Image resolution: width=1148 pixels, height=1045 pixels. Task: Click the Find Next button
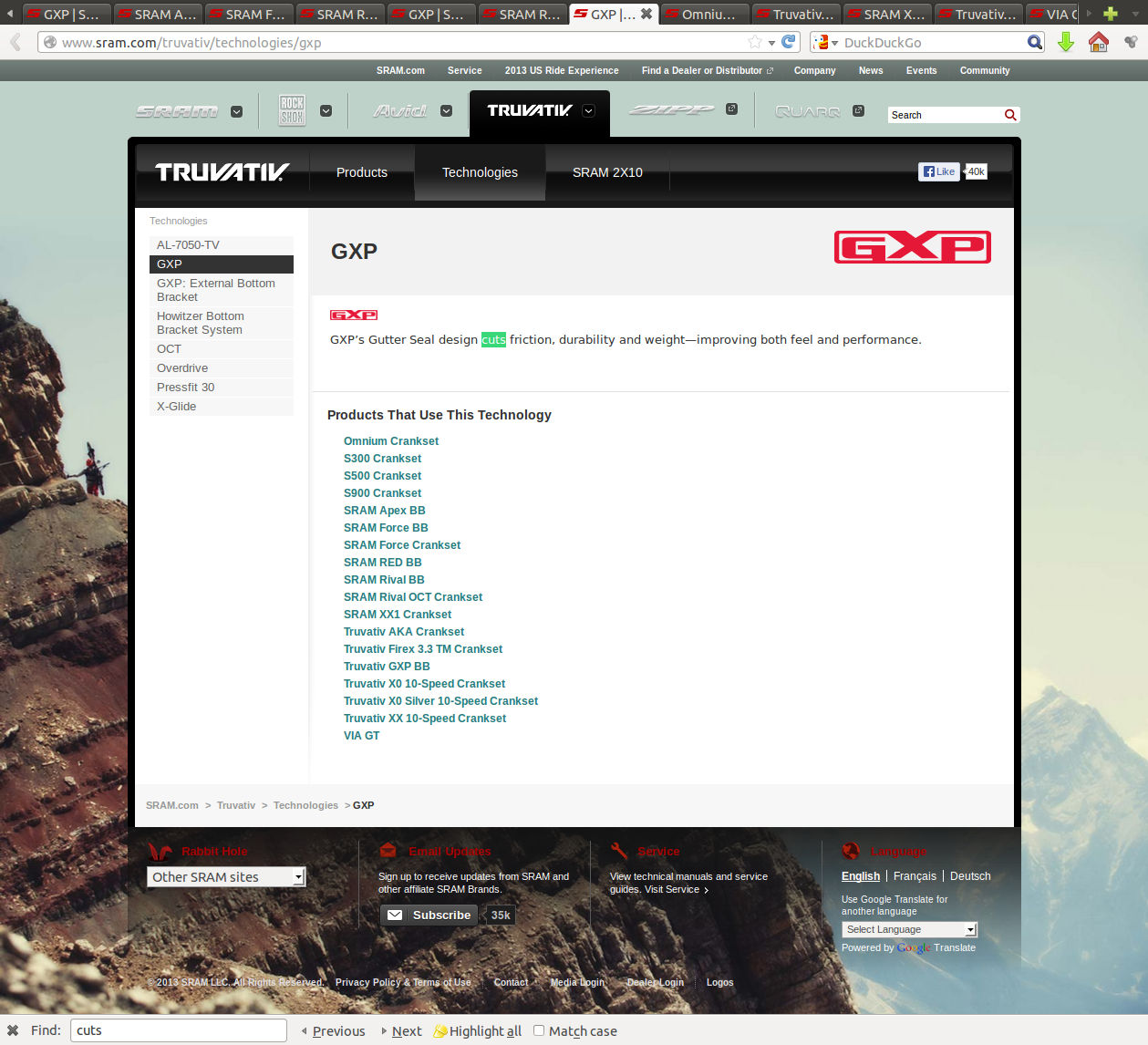(402, 1031)
